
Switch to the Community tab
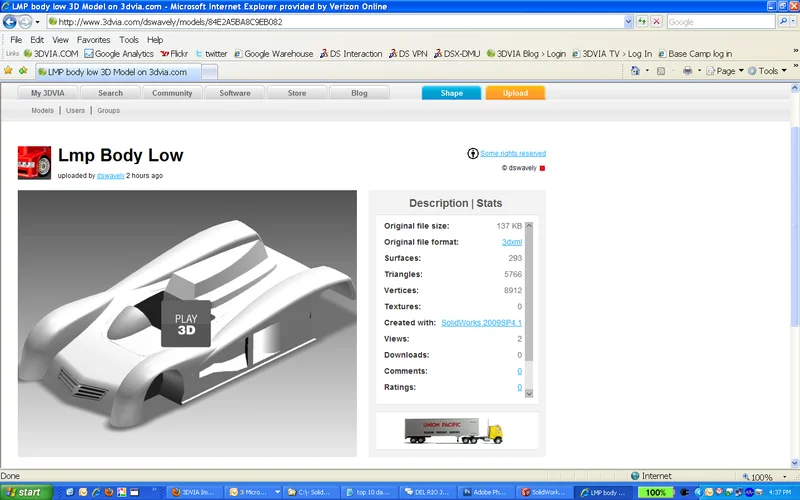(172, 93)
